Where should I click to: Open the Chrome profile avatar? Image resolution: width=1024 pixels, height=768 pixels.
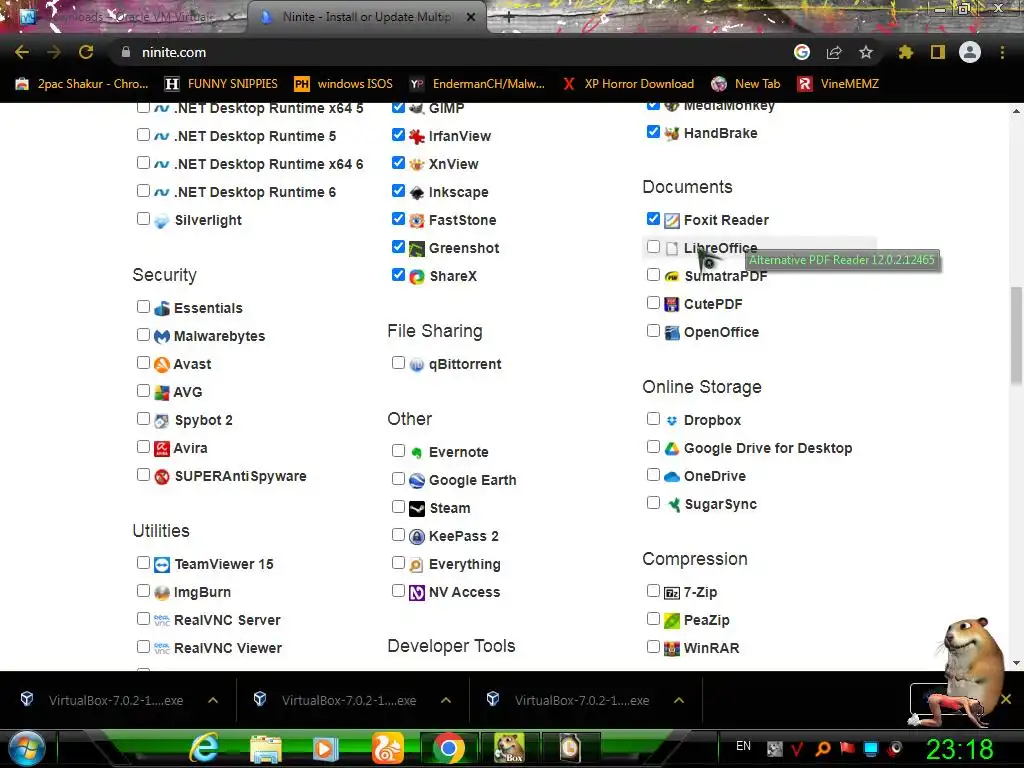[970, 52]
